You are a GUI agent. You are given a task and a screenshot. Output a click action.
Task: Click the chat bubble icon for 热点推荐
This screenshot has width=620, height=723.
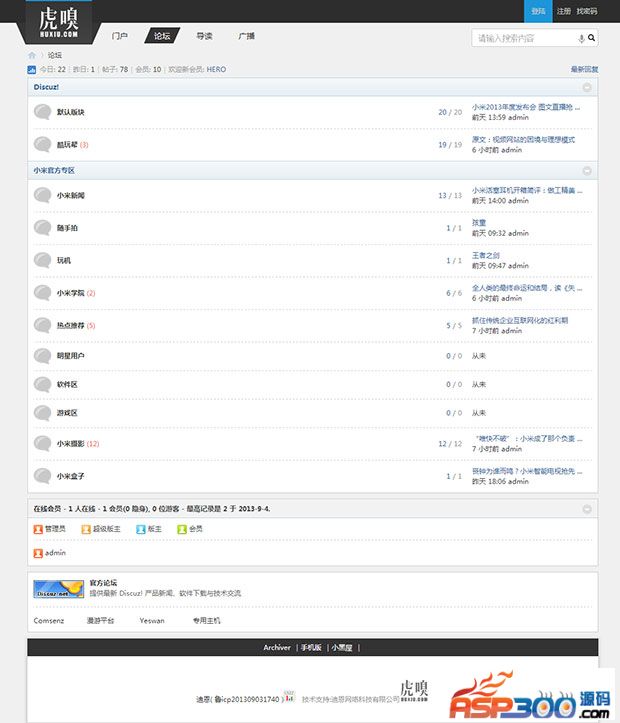tap(42, 325)
